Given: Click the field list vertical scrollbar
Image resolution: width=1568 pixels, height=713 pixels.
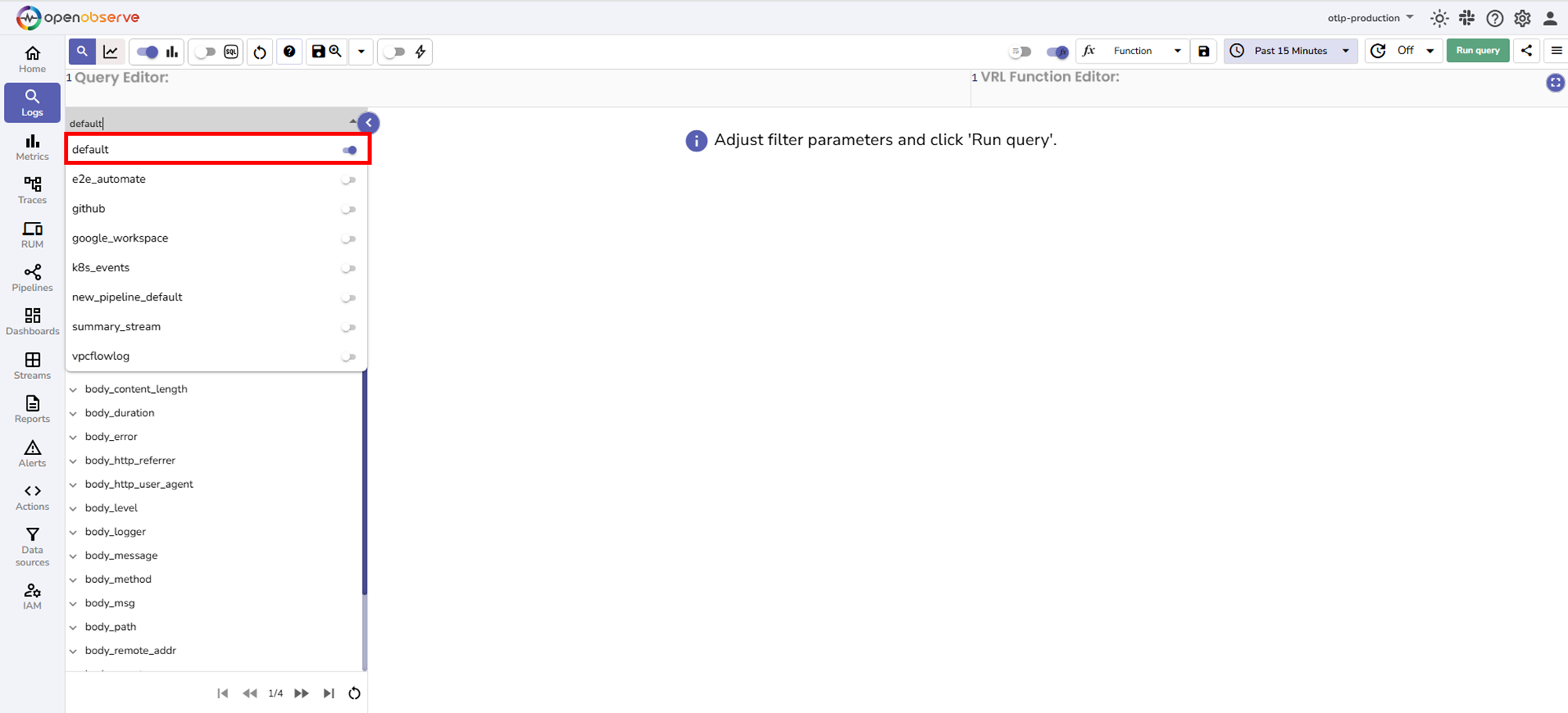Looking at the screenshot, I should point(365,486).
